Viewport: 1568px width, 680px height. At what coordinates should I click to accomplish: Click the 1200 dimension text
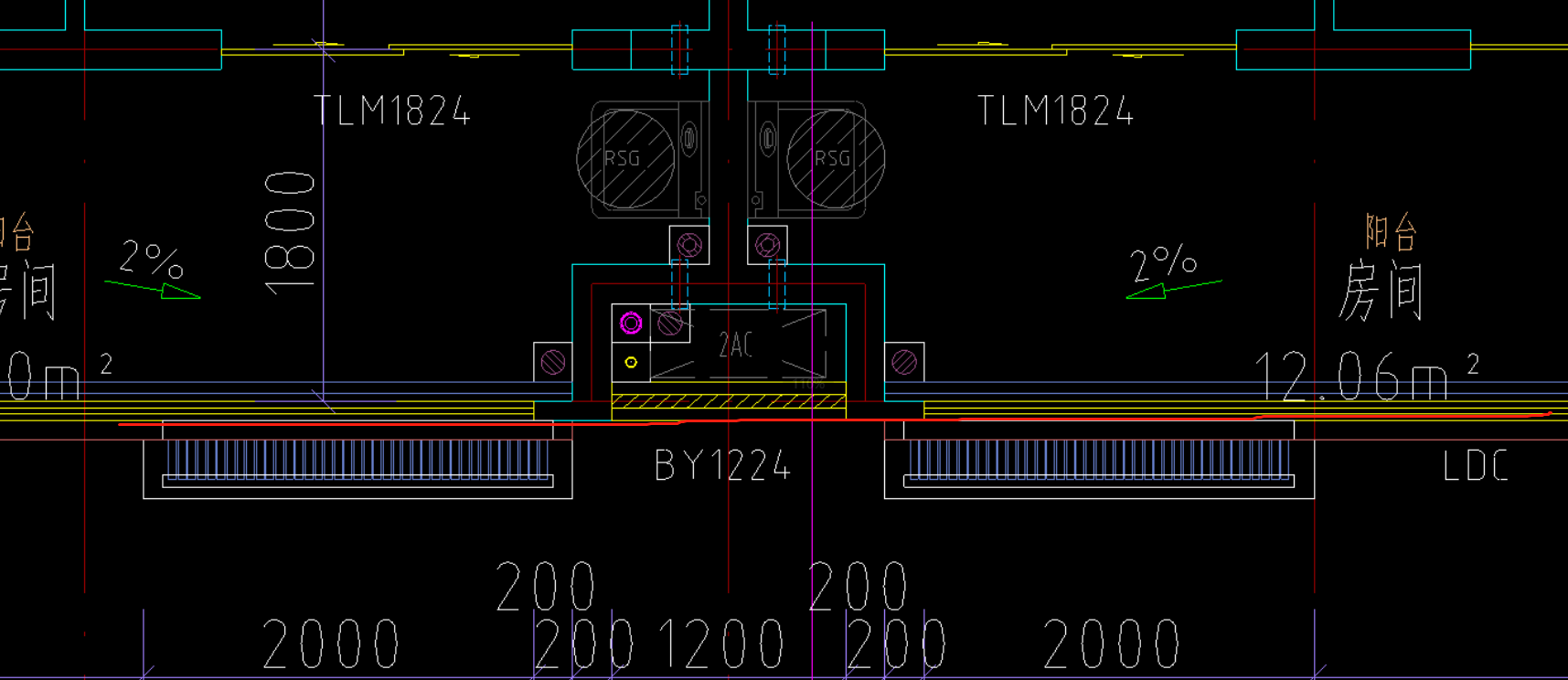[721, 643]
